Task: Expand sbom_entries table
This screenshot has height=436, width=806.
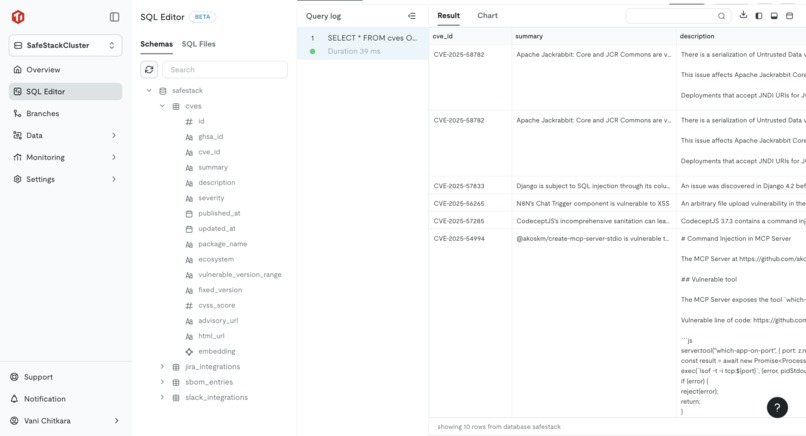Action: pos(162,382)
